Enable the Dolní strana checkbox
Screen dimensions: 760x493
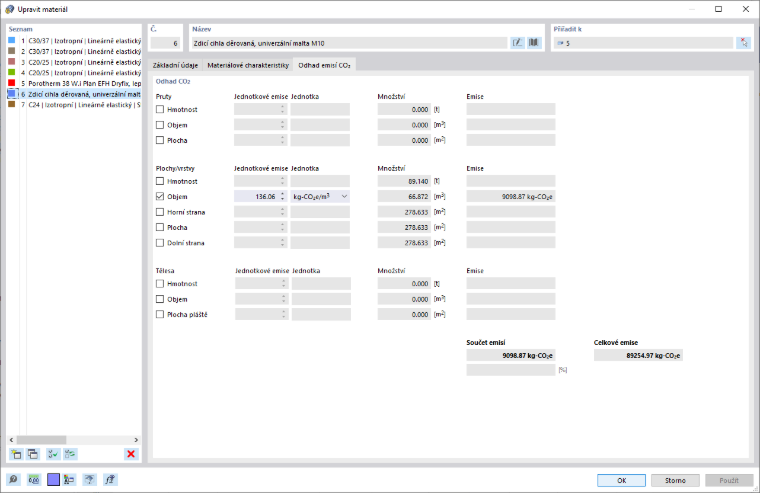coord(160,243)
